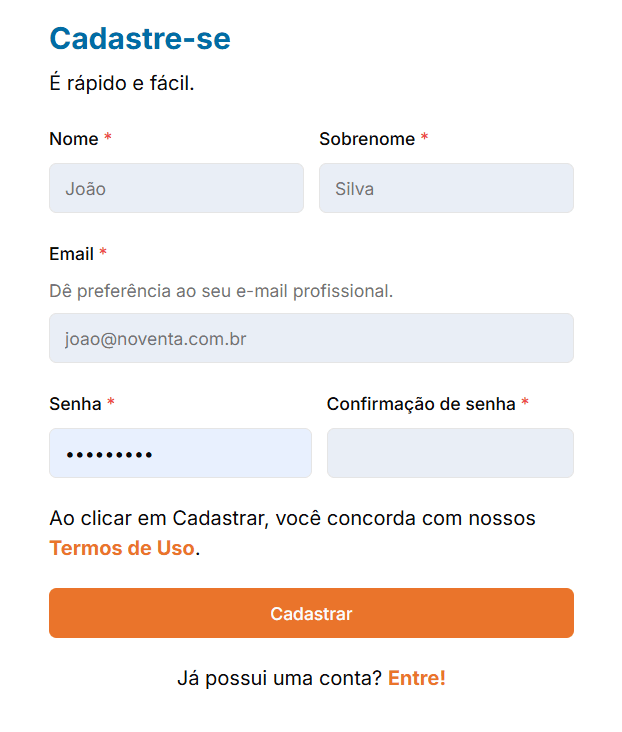The width and height of the screenshot is (622, 732).
Task: Click the Nome field label
Action: [74, 139]
